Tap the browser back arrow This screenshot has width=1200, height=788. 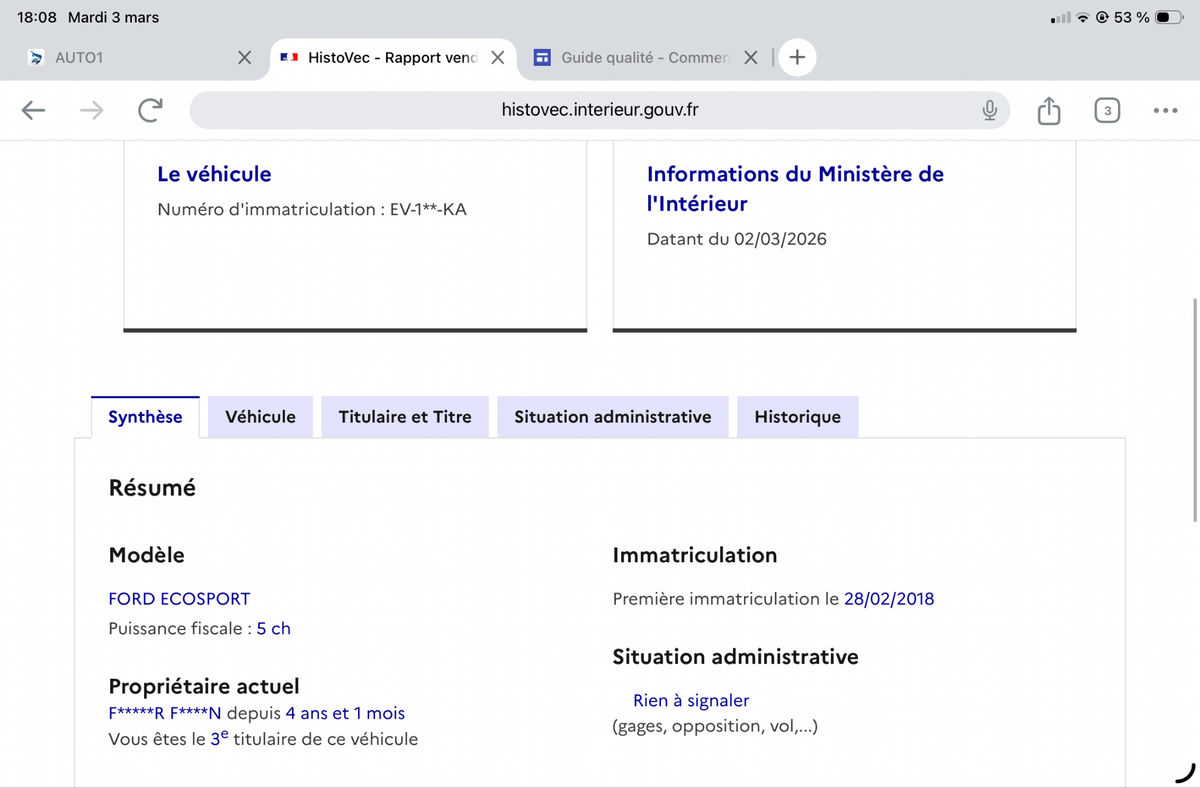tap(33, 111)
